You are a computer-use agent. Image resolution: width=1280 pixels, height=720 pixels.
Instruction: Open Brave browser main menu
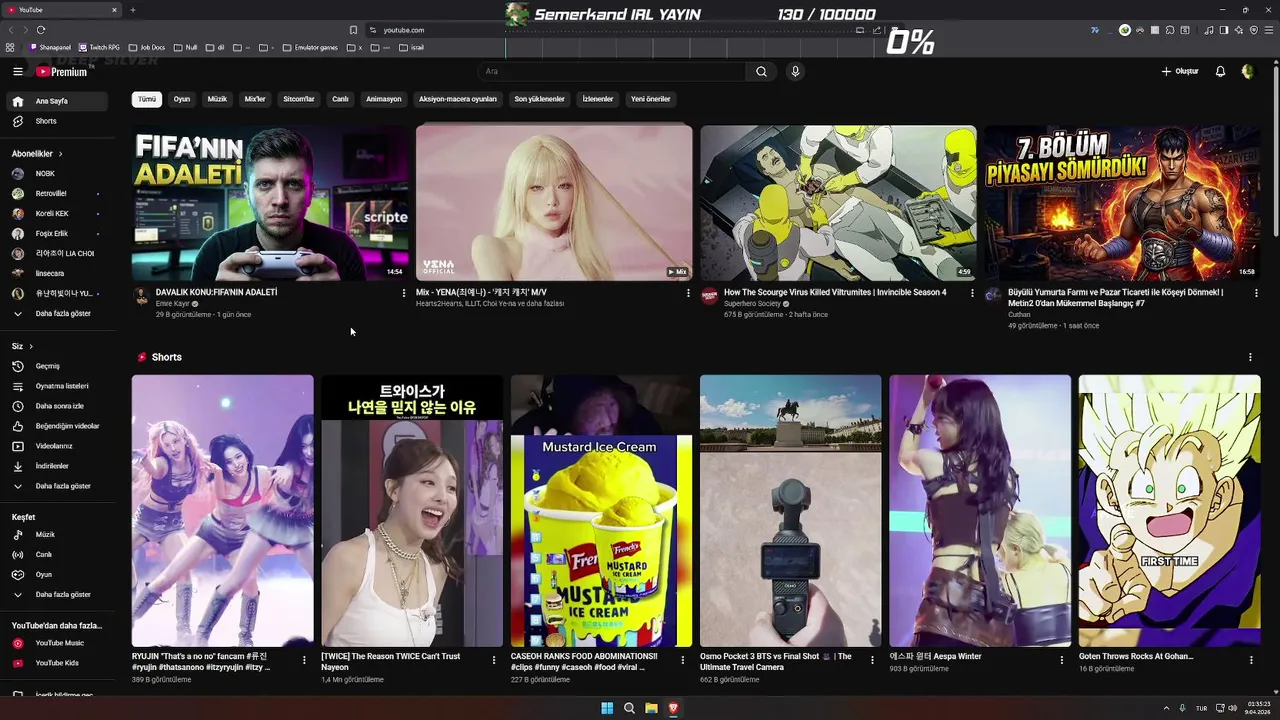1268,30
